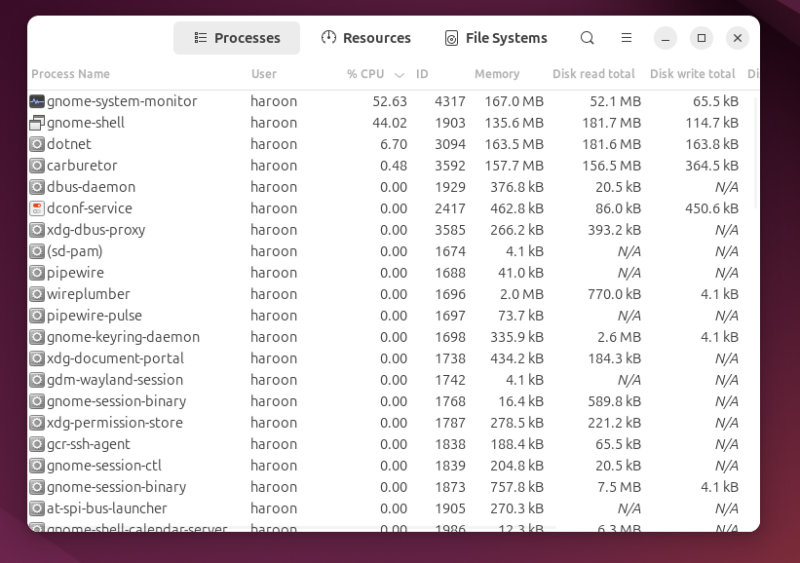This screenshot has width=800, height=563.
Task: Click the pipewire-pulse process gear icon
Action: (37, 315)
